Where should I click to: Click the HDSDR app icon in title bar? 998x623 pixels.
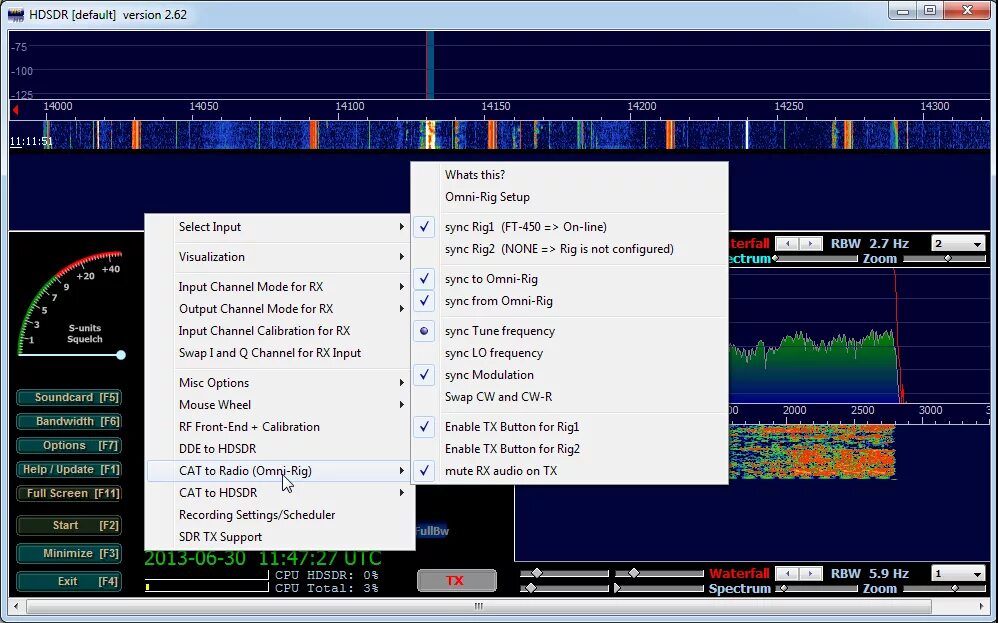15,14
